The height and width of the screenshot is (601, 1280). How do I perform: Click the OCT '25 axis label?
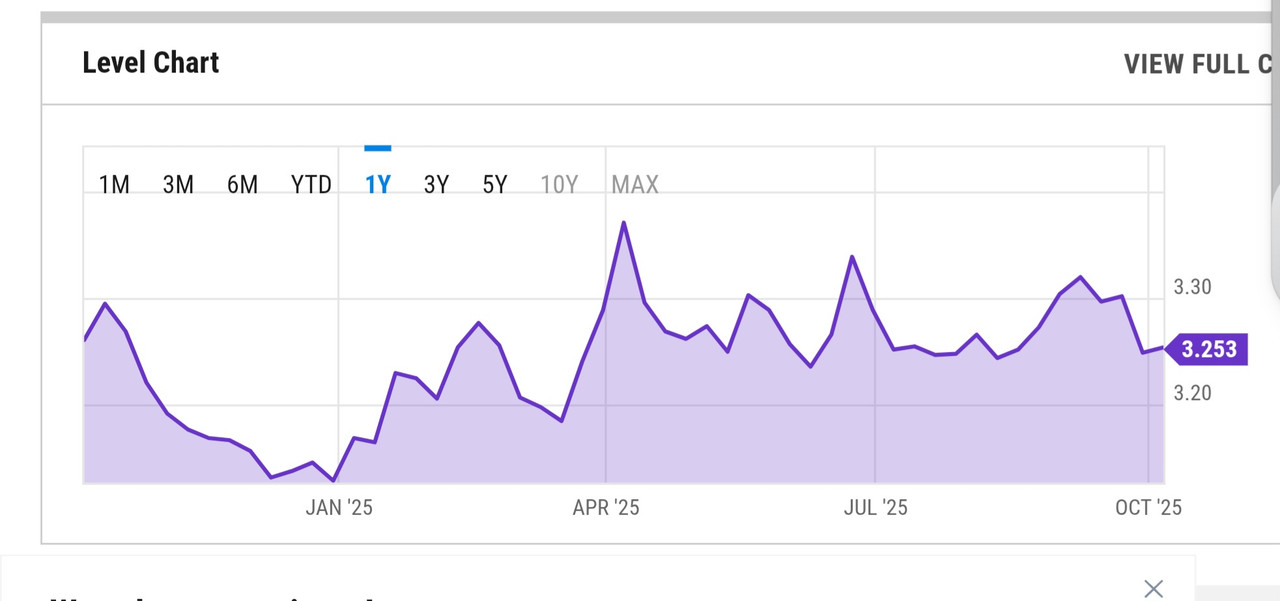(x=1148, y=508)
